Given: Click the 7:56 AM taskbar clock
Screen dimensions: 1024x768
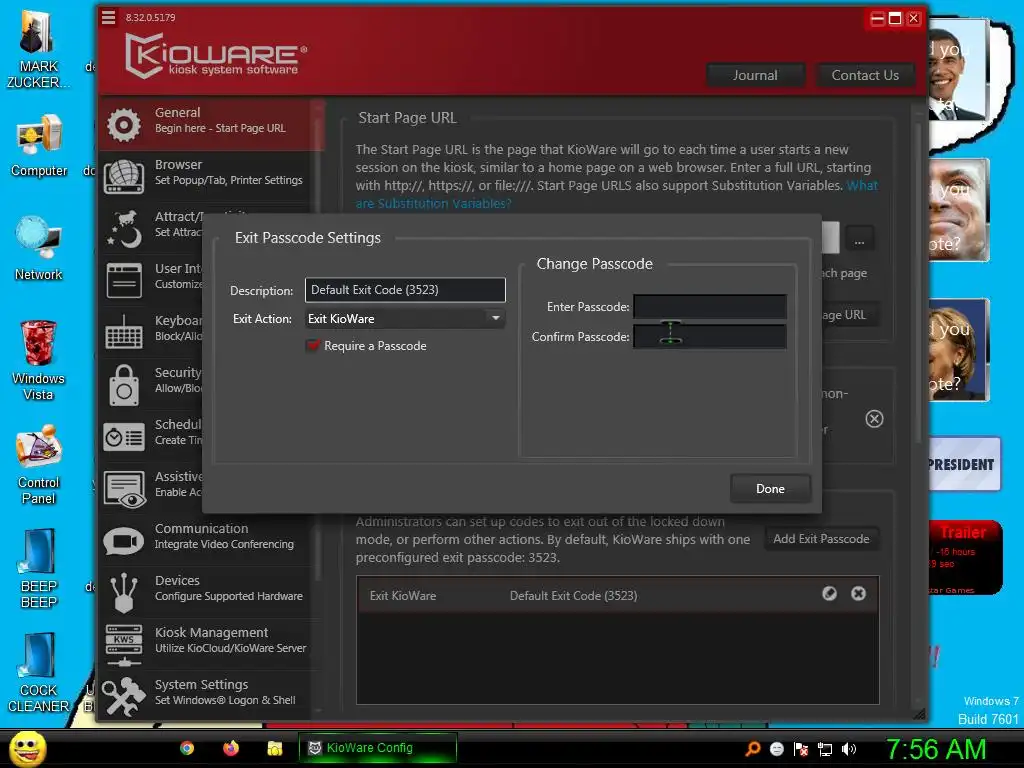Looking at the screenshot, I should point(935,749).
